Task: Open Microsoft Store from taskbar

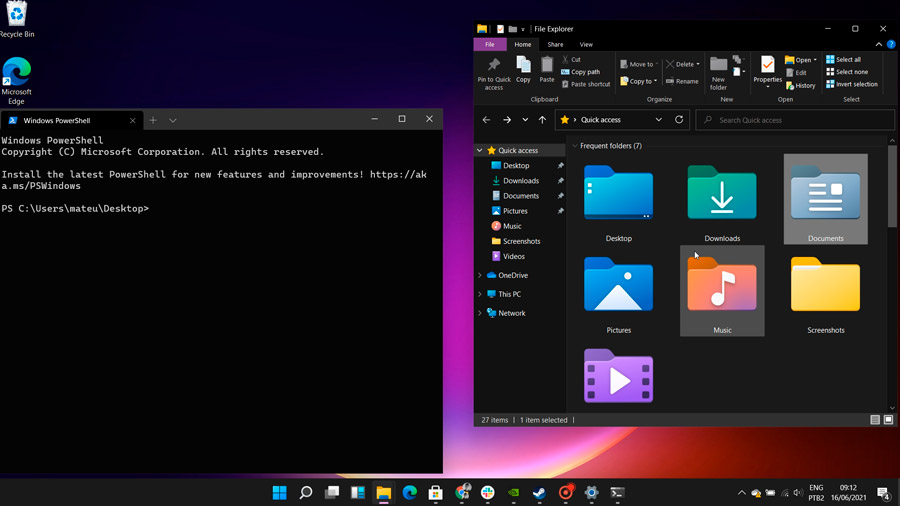Action: [436, 492]
